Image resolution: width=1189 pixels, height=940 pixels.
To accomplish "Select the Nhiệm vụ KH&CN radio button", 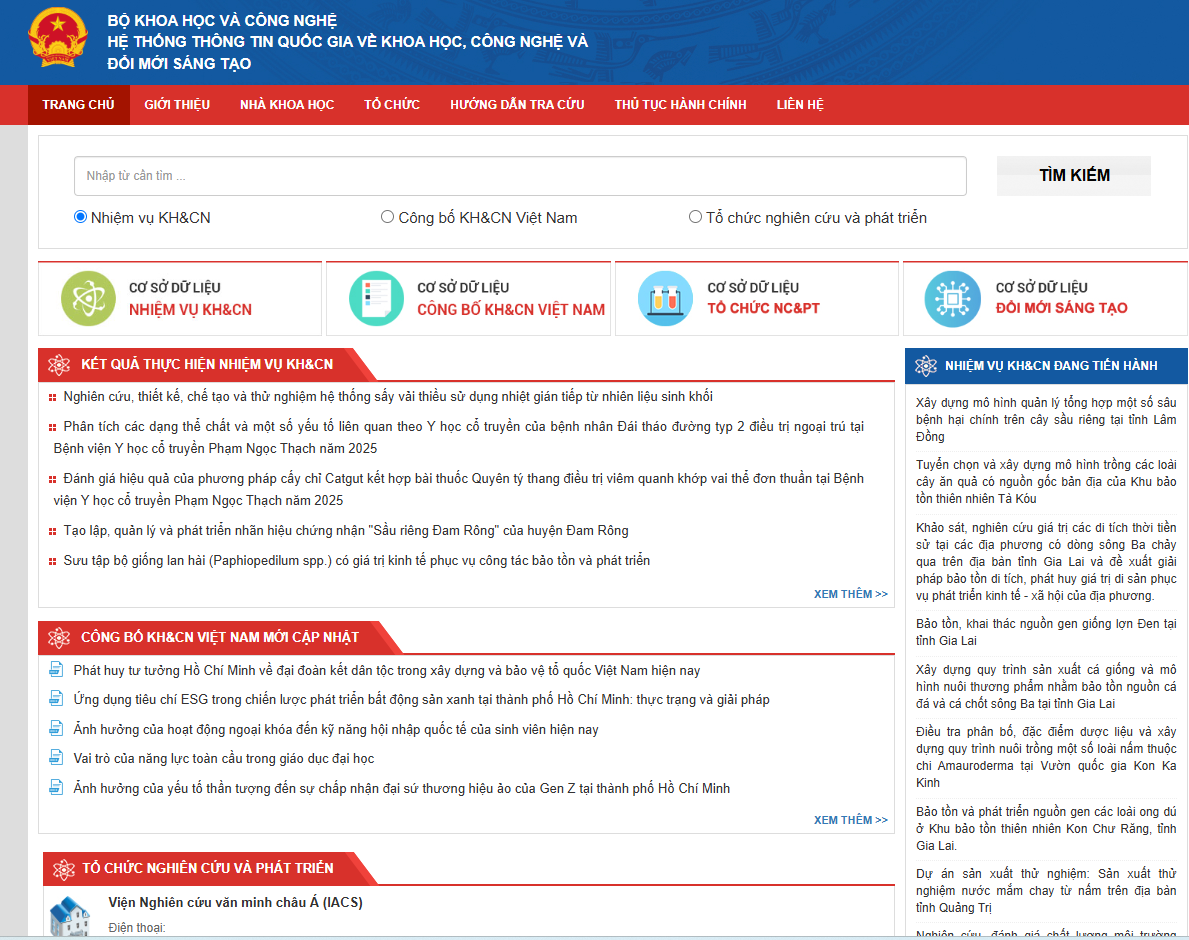I will pos(80,217).
